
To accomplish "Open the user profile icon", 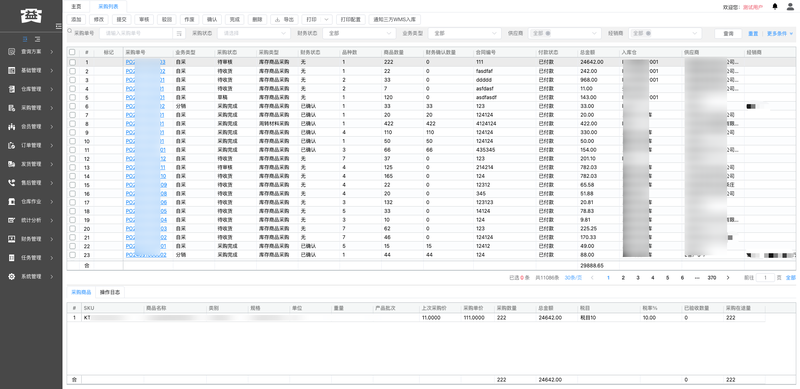I will pos(790,7).
